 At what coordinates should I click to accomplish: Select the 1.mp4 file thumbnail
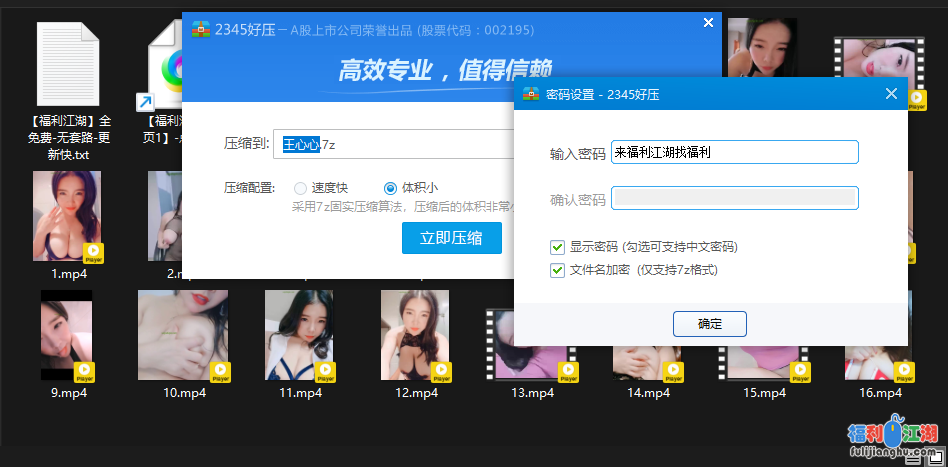pyautogui.click(x=67, y=216)
